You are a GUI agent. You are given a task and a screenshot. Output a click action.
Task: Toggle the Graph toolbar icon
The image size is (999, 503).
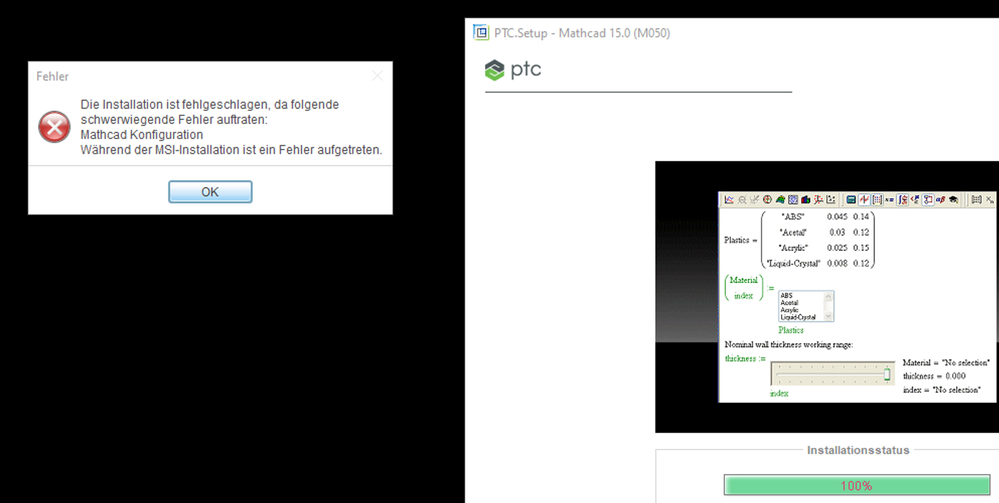(865, 200)
